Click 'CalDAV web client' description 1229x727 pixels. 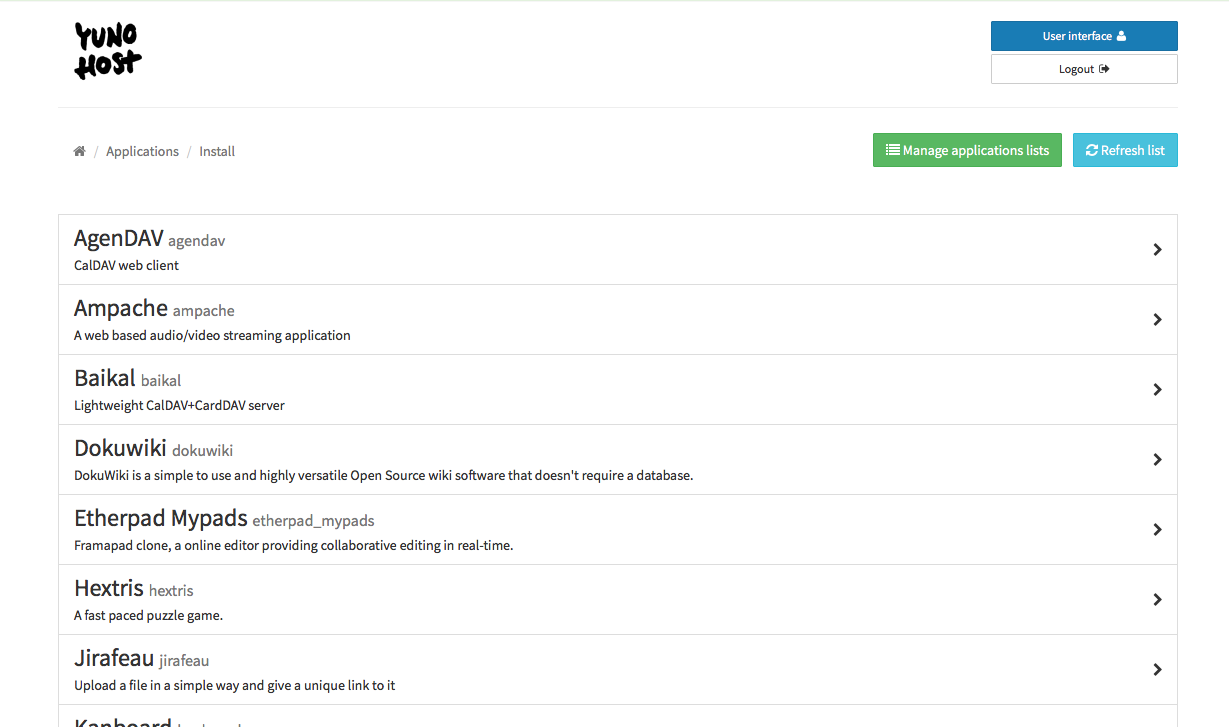pos(127,265)
